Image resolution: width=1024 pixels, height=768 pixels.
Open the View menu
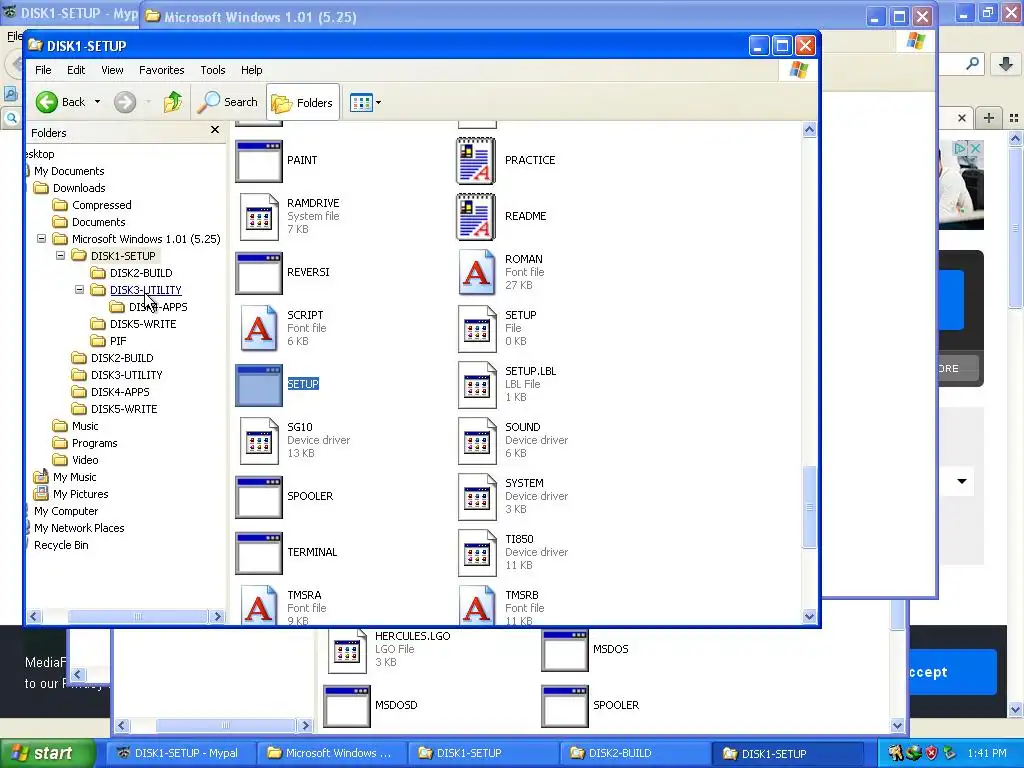tap(112, 70)
